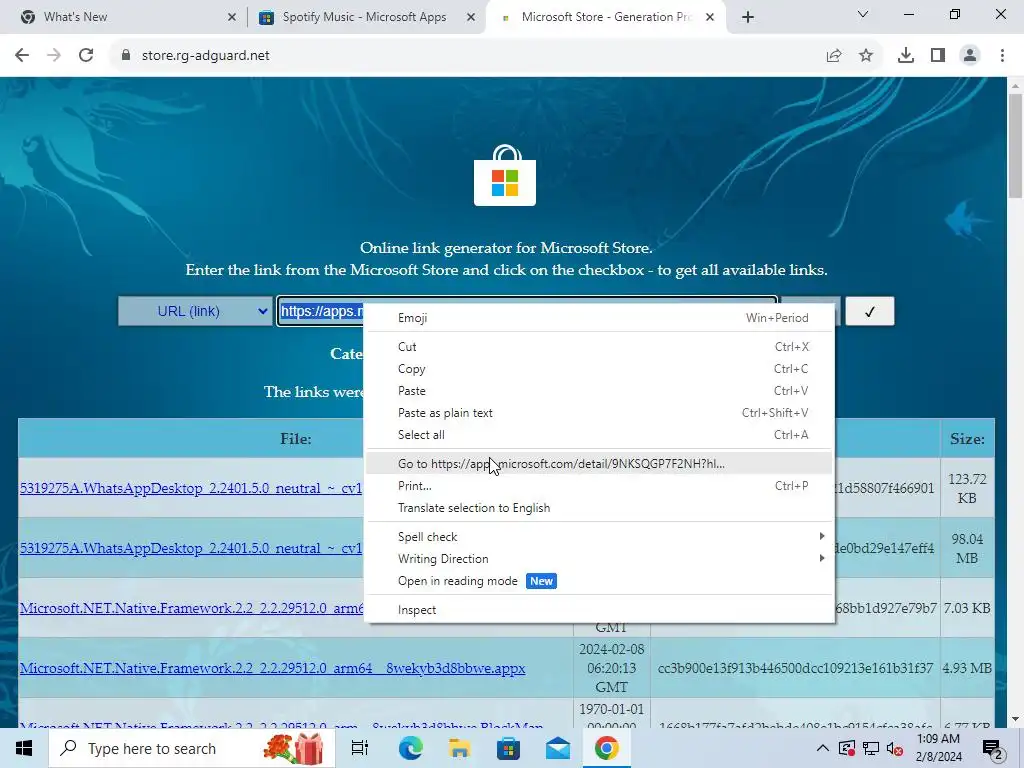Screen dimensions: 1024x768
Task: Open the Chrome three-dot menu
Action: point(1002,56)
